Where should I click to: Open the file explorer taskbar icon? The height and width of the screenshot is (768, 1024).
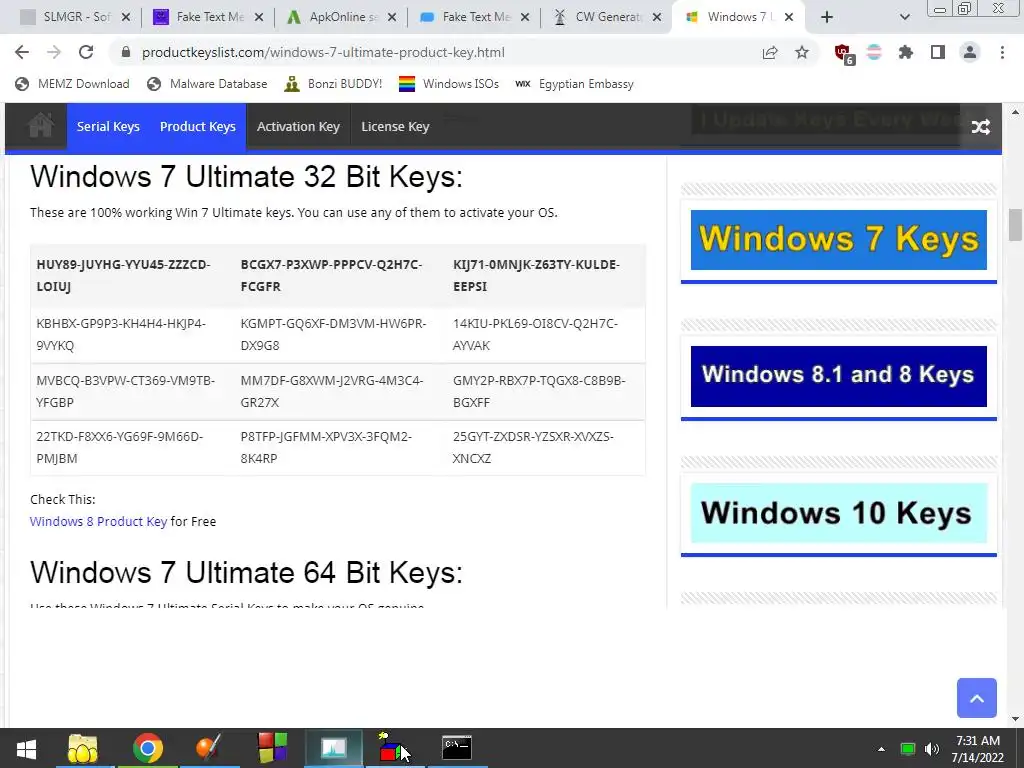pos(82,748)
